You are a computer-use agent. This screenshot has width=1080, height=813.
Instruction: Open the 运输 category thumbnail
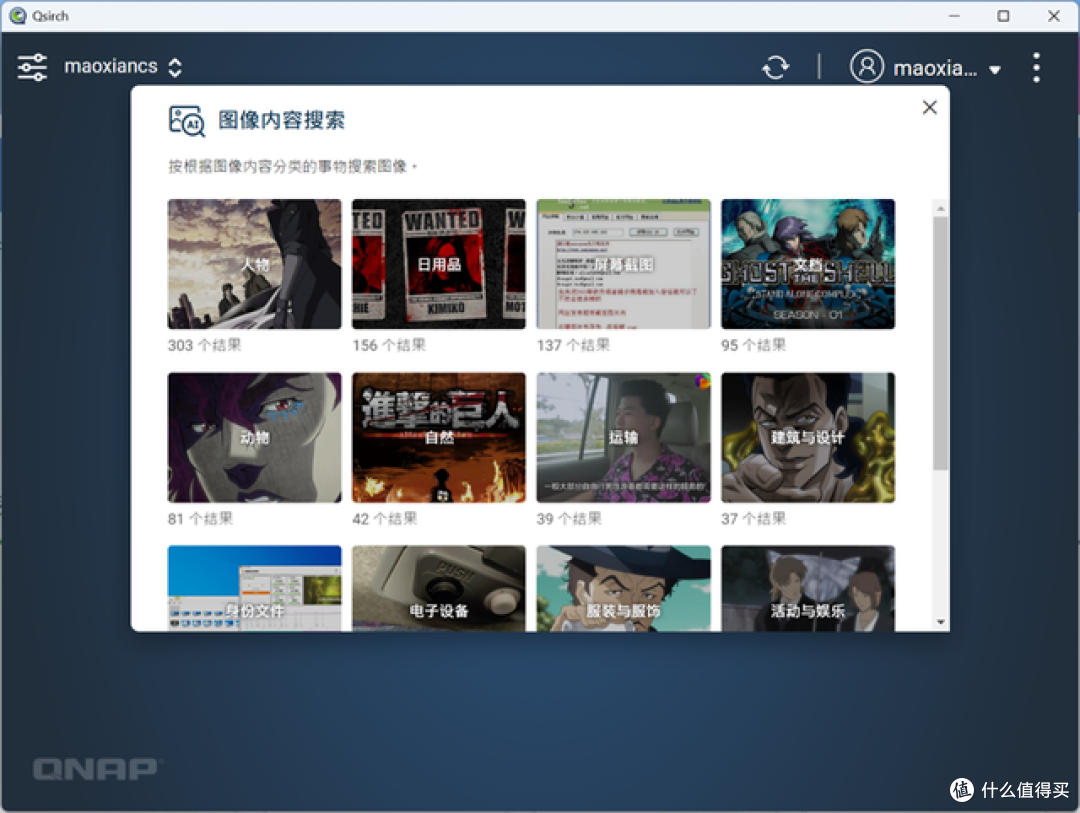pyautogui.click(x=623, y=438)
